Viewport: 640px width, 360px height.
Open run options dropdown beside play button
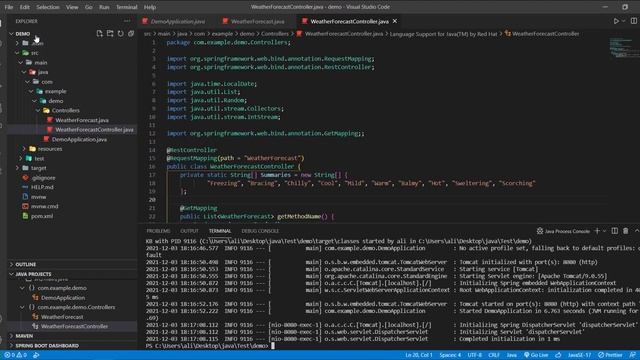coord(623,21)
